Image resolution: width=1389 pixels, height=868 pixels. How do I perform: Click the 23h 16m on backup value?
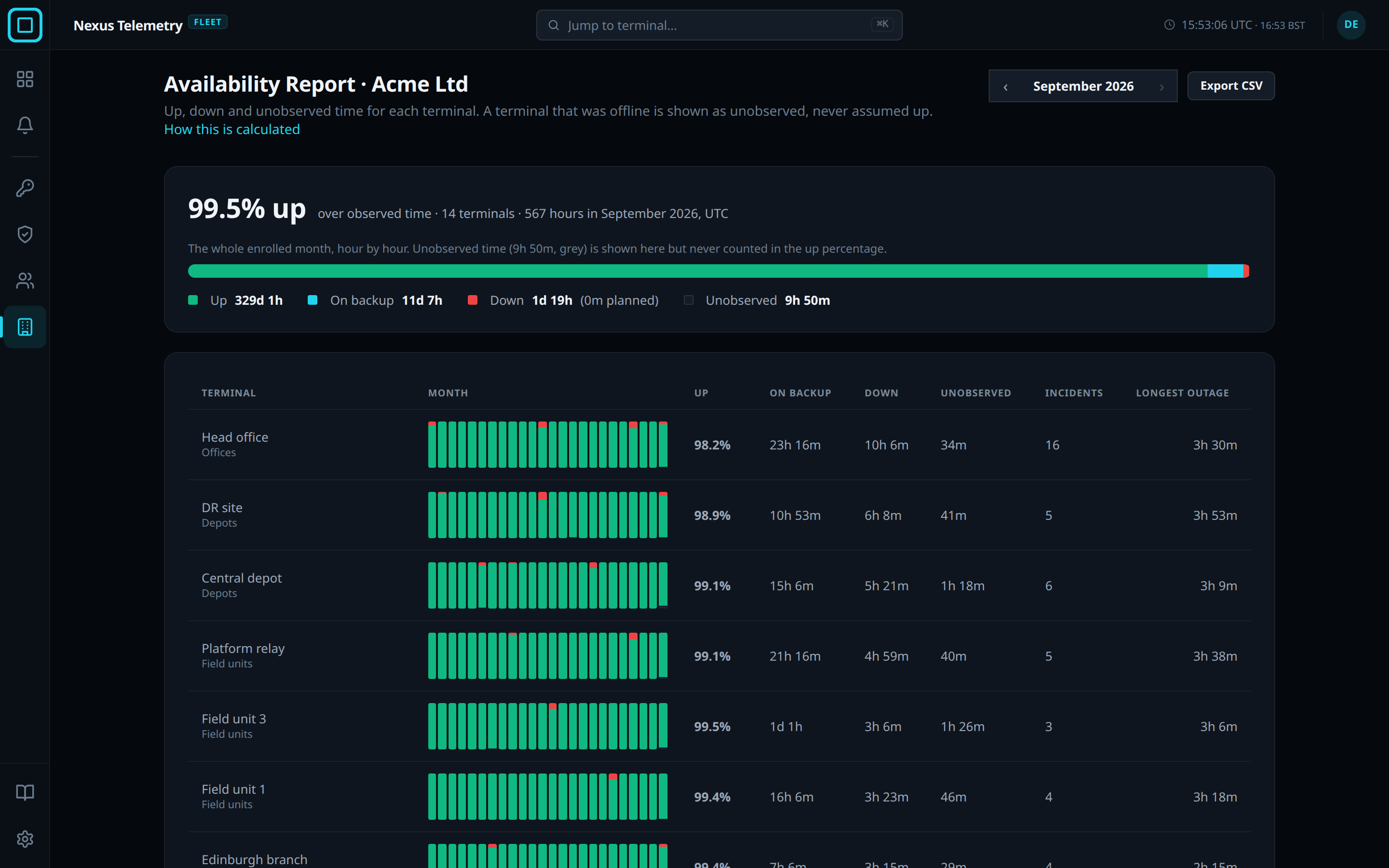pos(795,445)
